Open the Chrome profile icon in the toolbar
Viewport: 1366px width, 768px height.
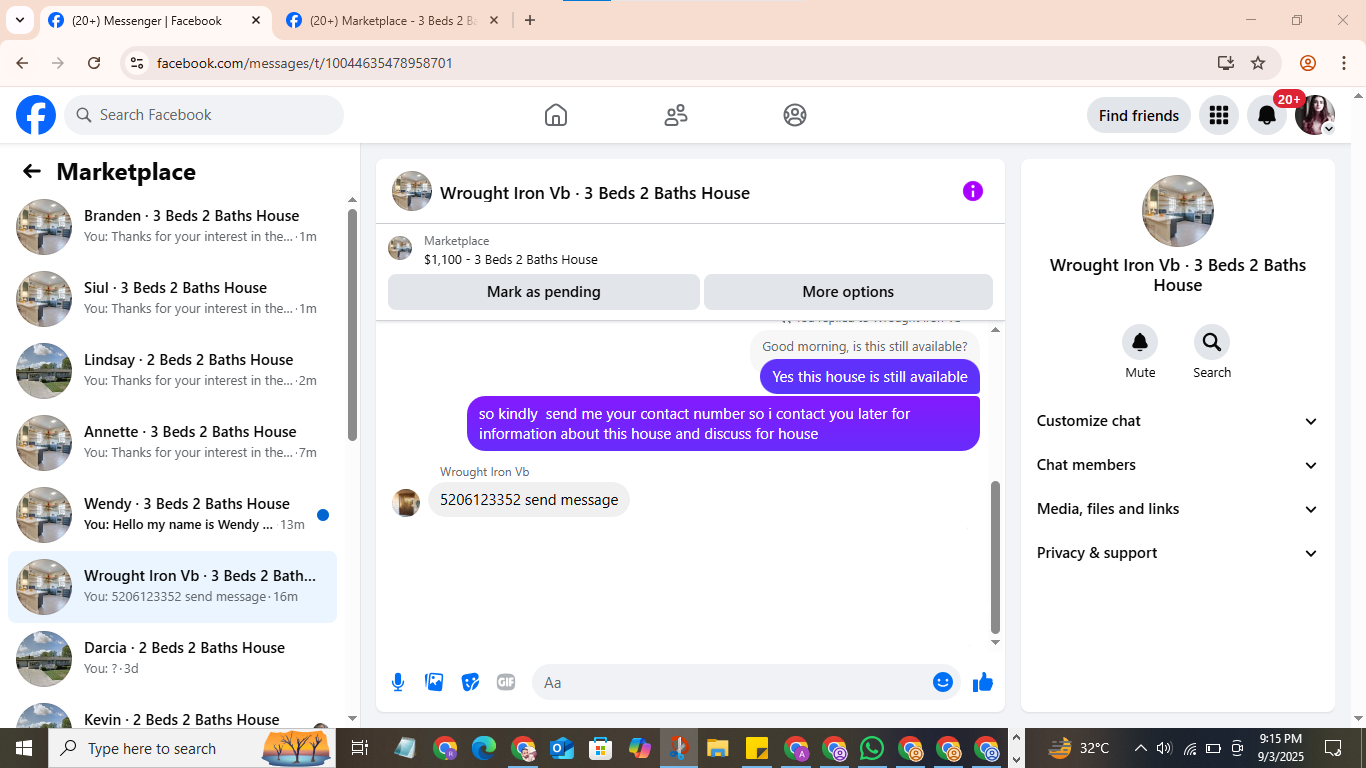pos(1307,63)
